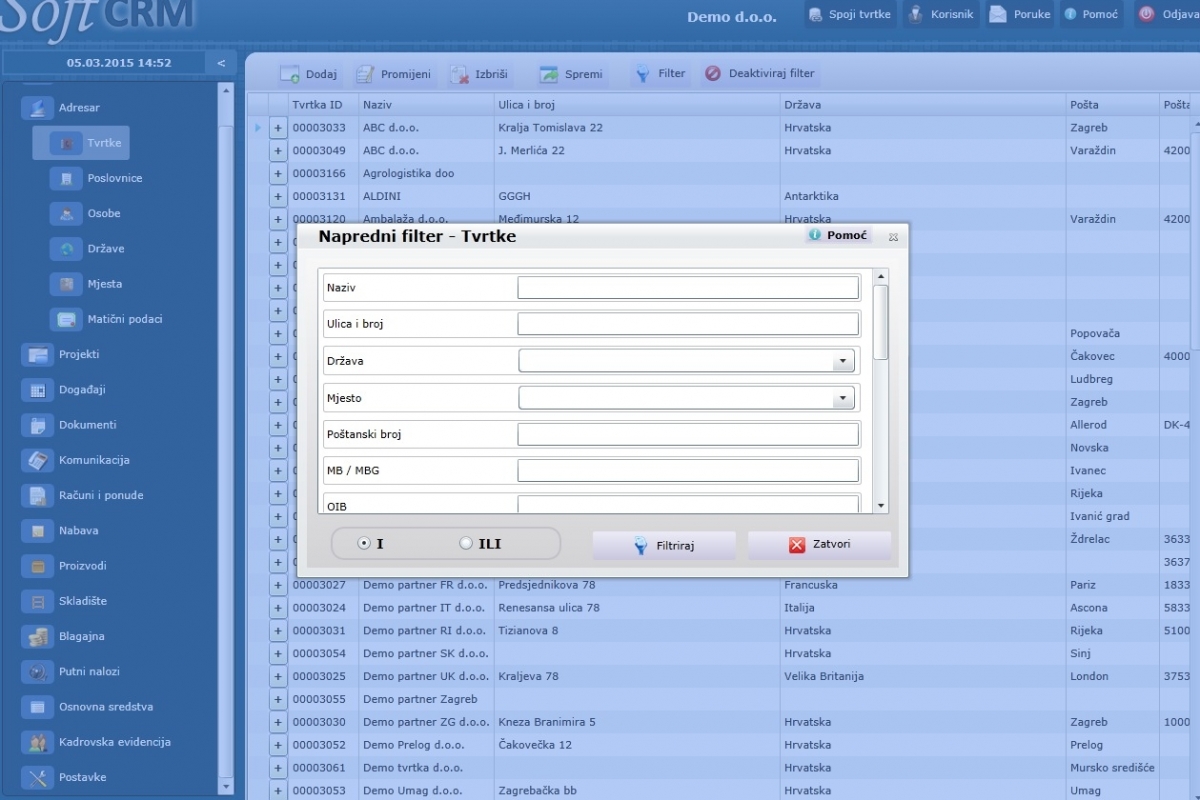Image resolution: width=1200 pixels, height=800 pixels.
Task: Open the Kadrovska evidencija icon
Action: [38, 742]
